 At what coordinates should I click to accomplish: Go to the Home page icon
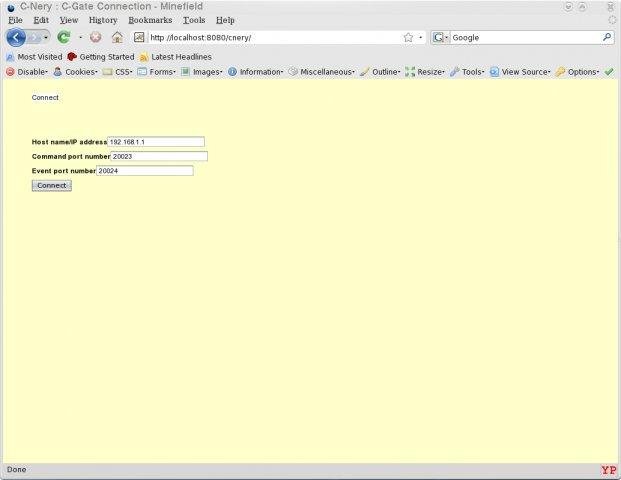pos(117,37)
